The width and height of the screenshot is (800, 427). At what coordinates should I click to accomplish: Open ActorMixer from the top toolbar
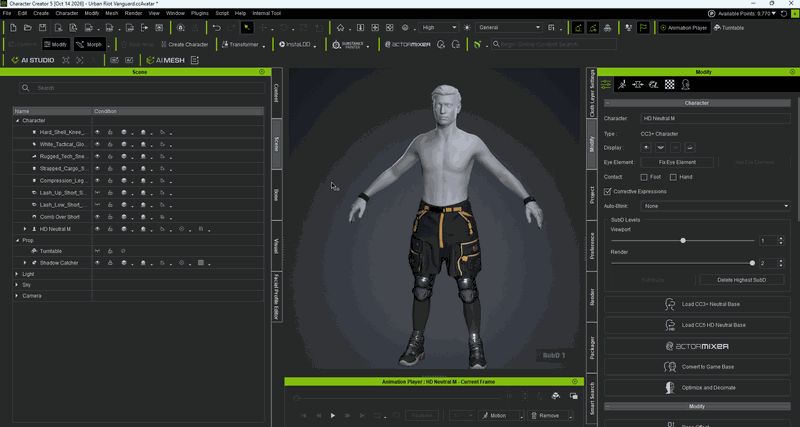tap(408, 44)
